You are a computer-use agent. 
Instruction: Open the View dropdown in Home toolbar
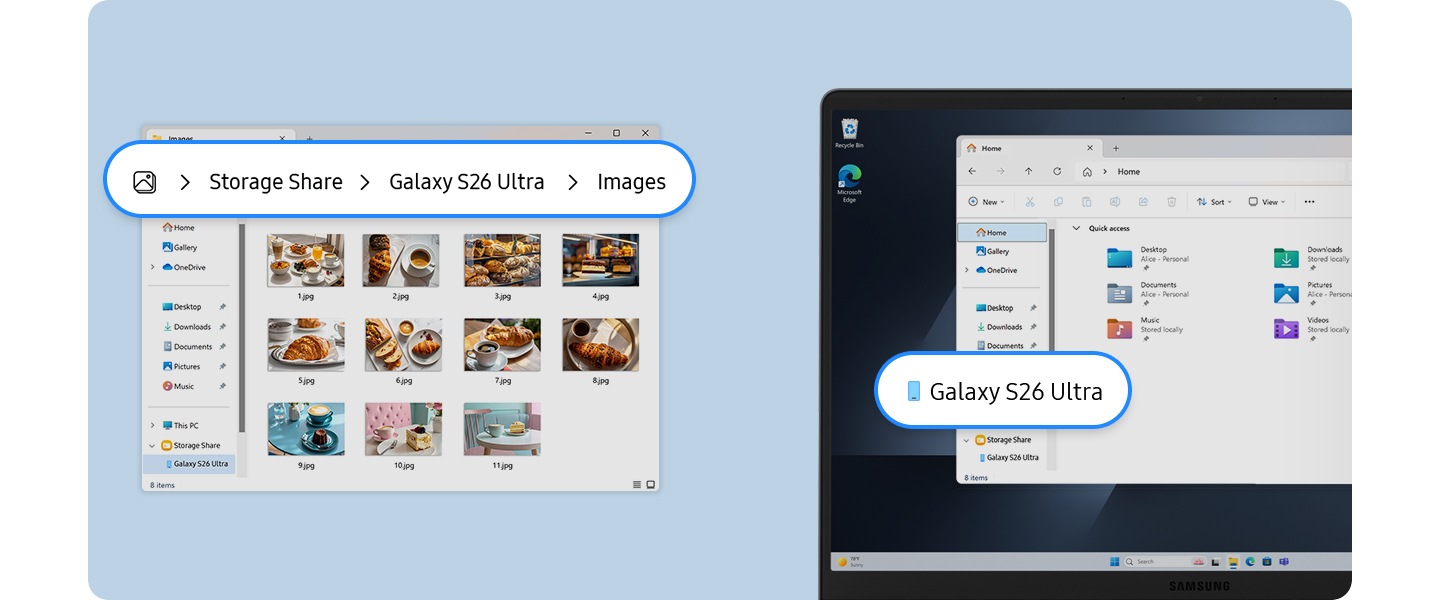pos(1268,202)
